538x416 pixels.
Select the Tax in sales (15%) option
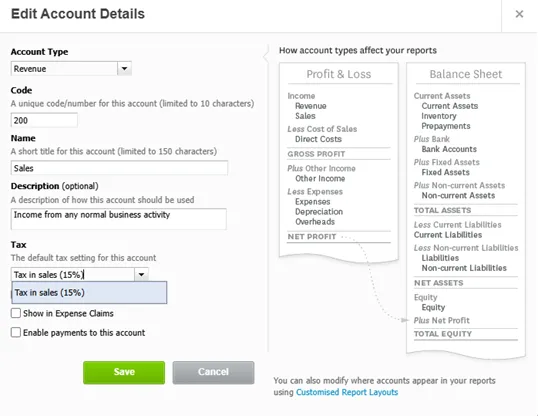89,293
